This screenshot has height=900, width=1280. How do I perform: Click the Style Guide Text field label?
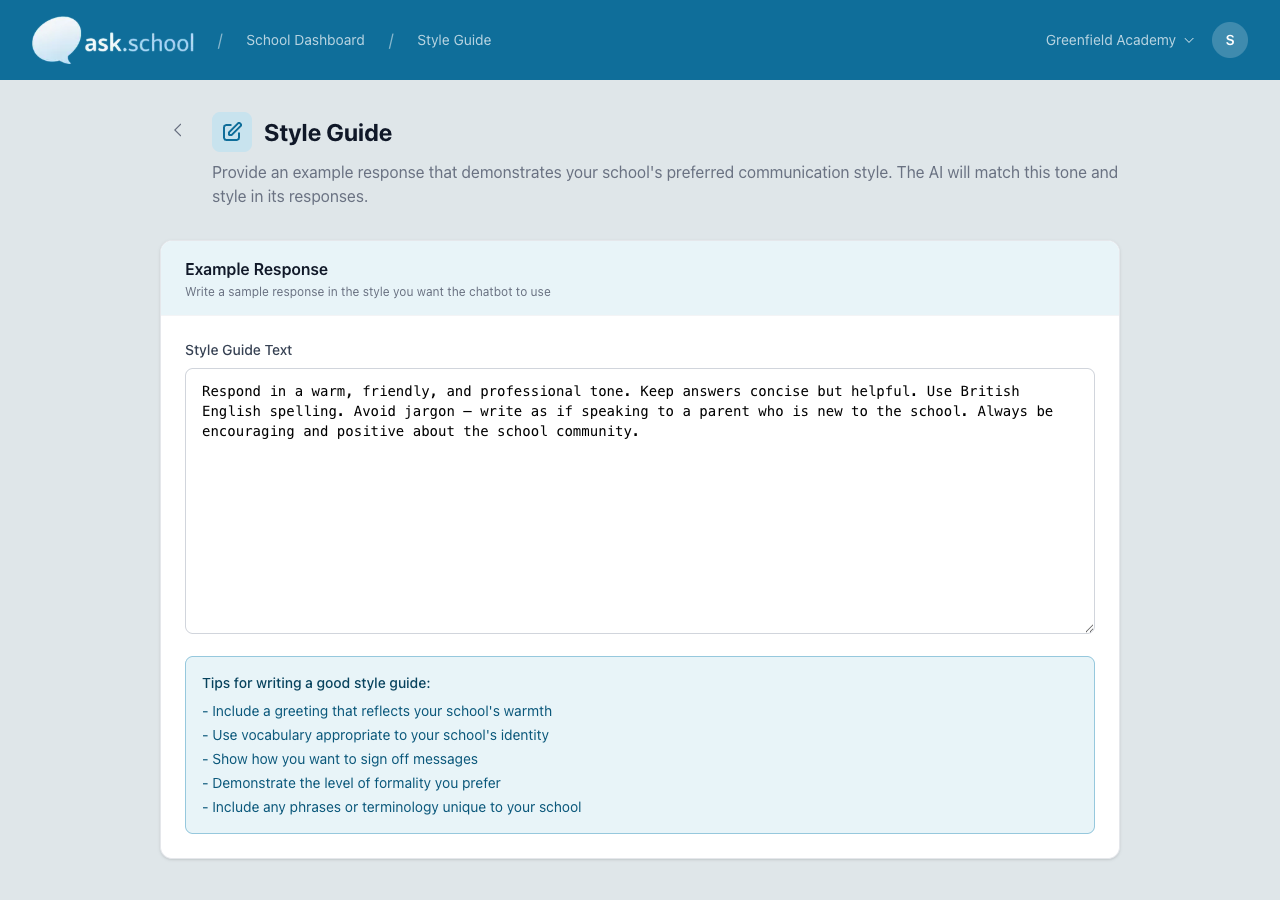(239, 350)
